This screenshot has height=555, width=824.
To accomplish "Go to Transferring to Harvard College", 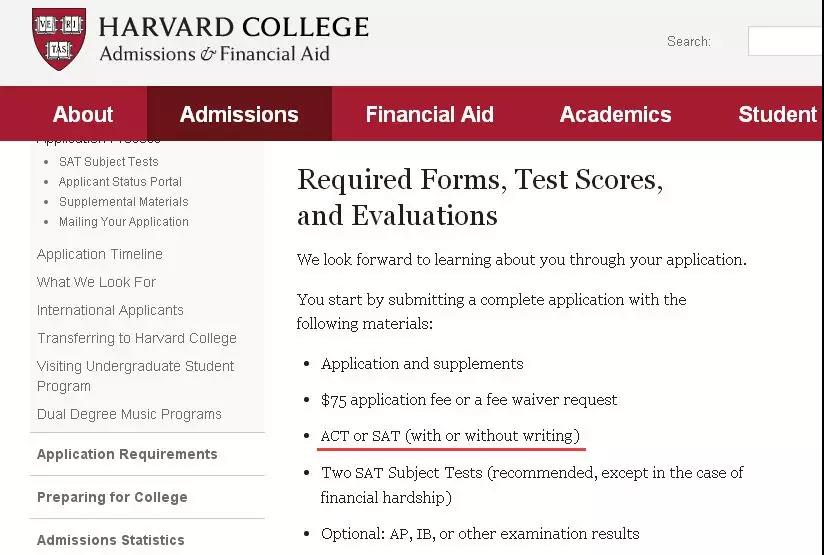I will pos(137,338).
